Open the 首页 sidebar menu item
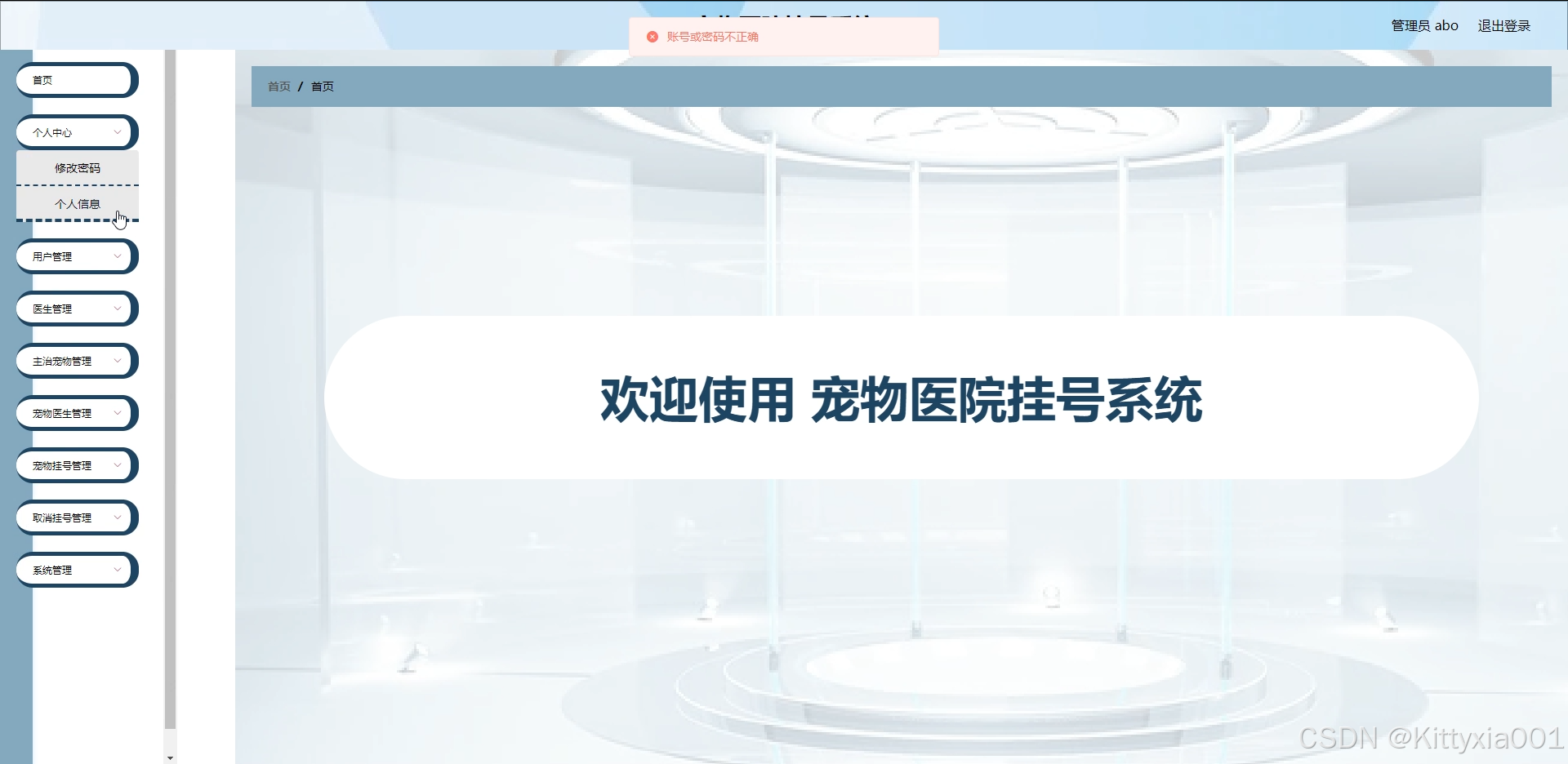This screenshot has width=1568, height=764. tap(77, 80)
